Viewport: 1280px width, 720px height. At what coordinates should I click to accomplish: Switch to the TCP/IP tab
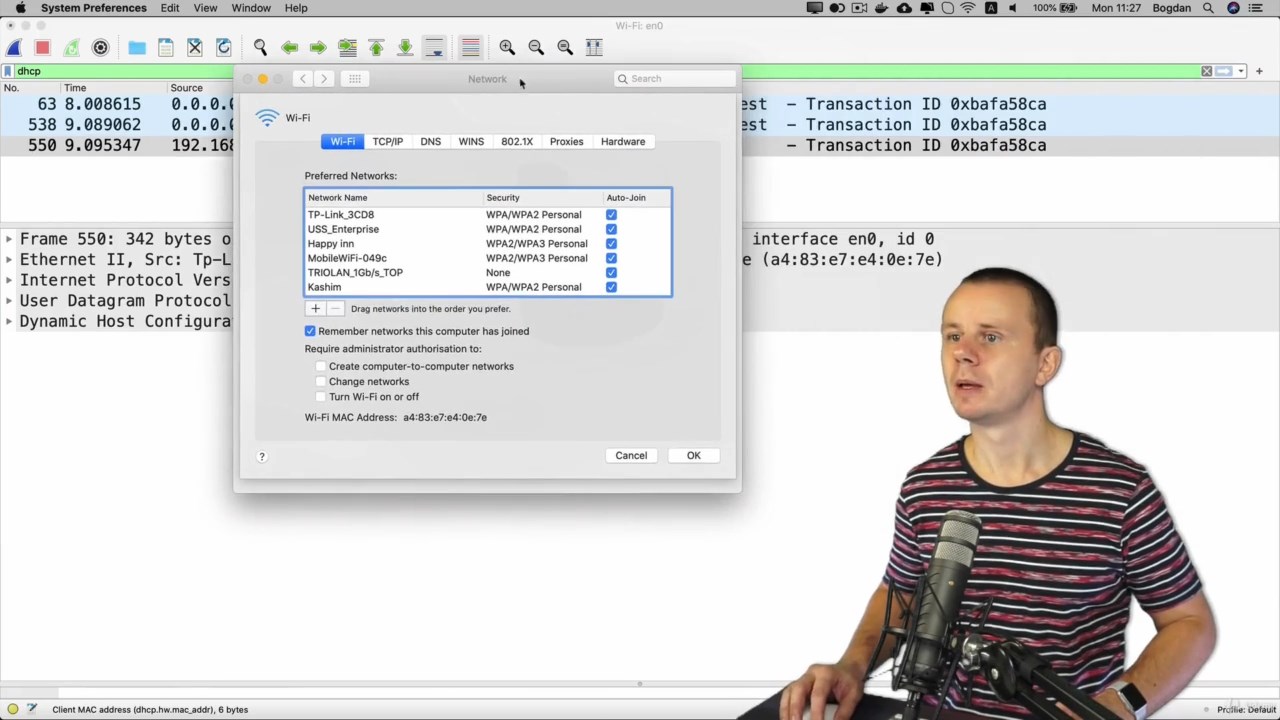click(388, 142)
